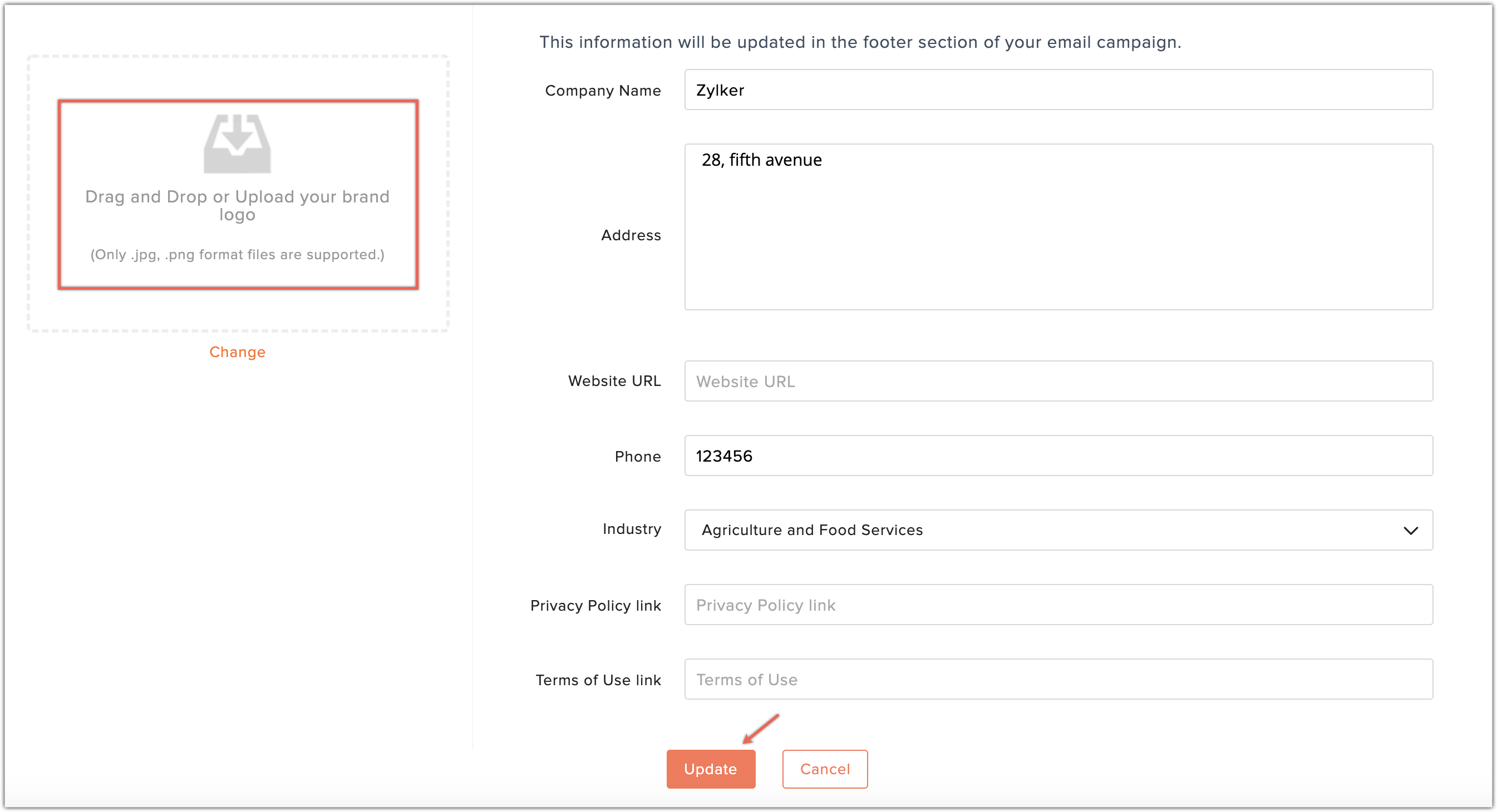The width and height of the screenshot is (1497, 812).
Task: Focus the Company Name field
Action: tap(1058, 90)
